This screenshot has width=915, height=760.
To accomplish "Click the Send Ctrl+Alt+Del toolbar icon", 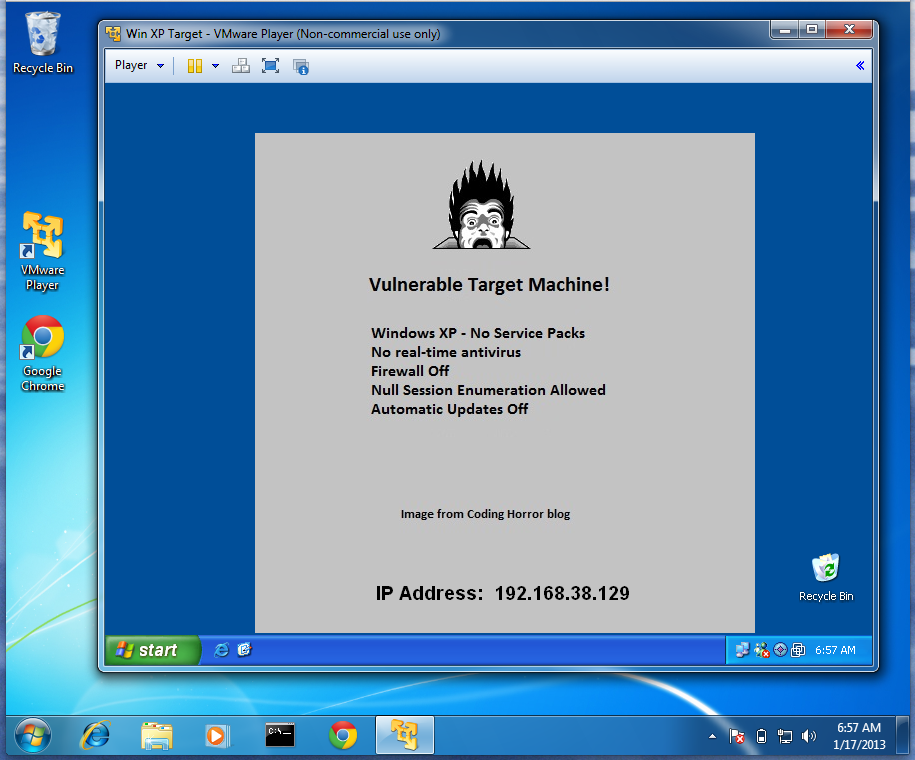I will (240, 66).
